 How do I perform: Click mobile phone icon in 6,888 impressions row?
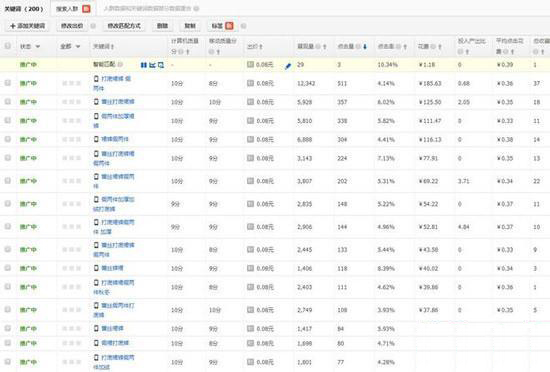point(96,139)
